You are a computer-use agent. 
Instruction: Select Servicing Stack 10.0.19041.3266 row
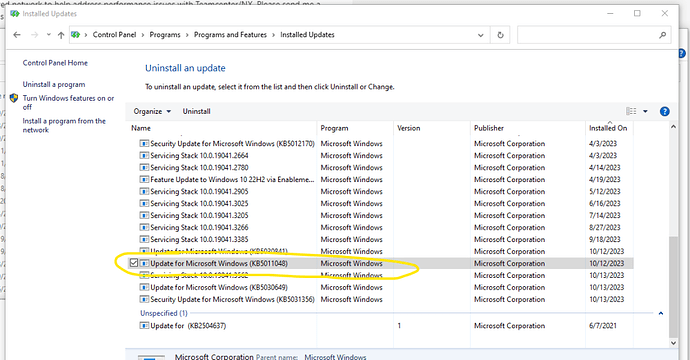pyautogui.click(x=381, y=228)
